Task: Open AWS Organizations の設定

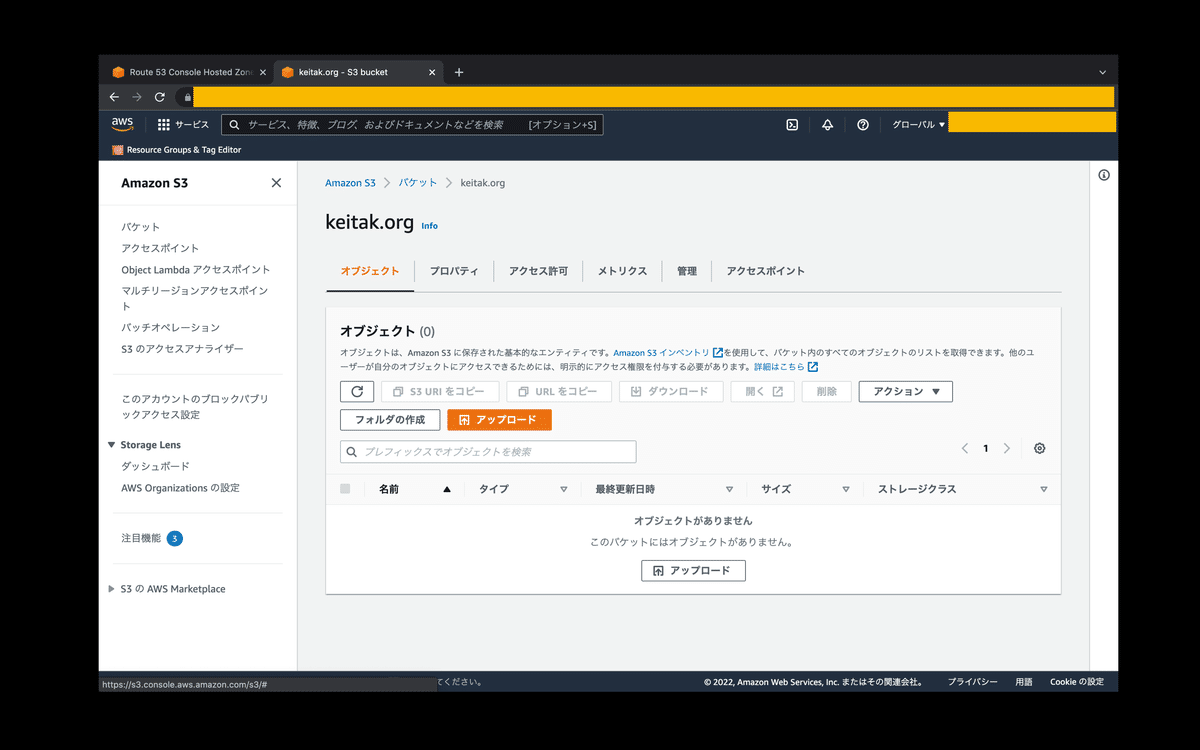Action: [181, 488]
